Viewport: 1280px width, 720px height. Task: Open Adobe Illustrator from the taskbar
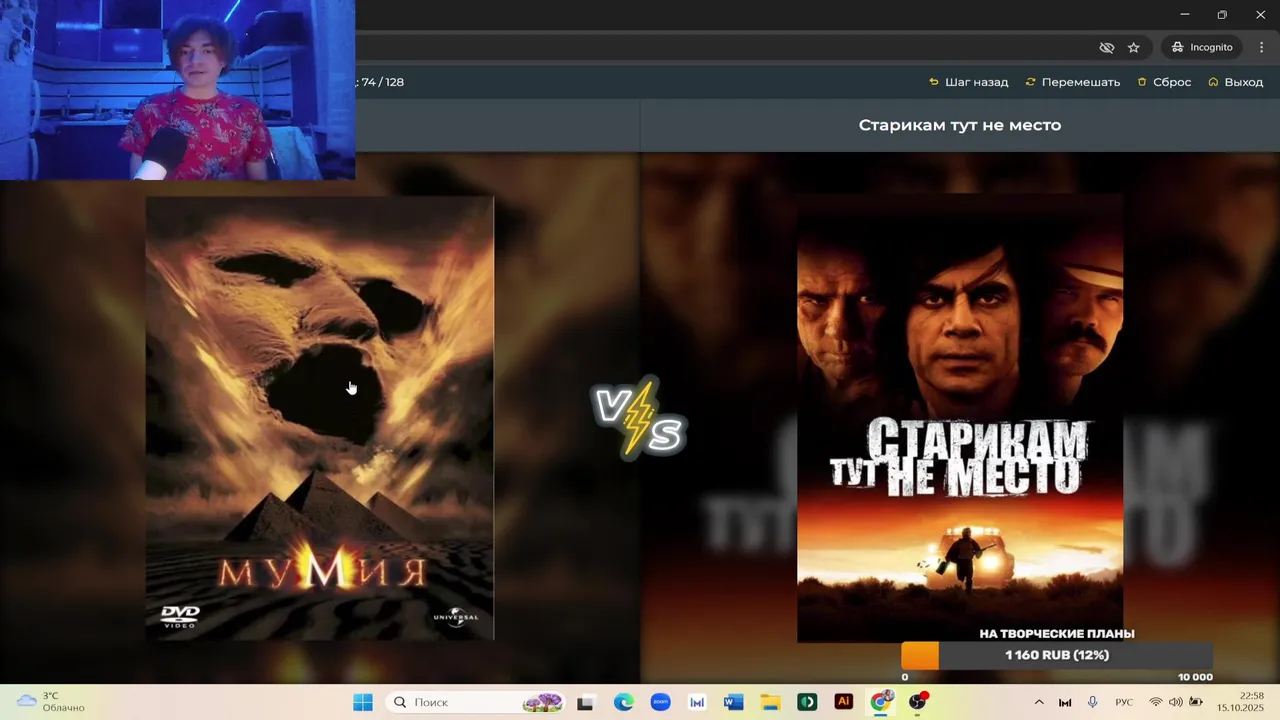click(843, 702)
